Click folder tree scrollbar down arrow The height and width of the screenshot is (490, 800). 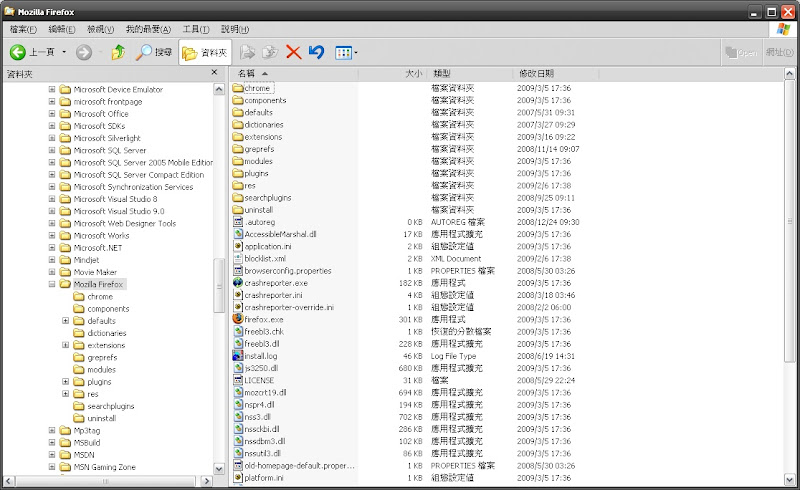pyautogui.click(x=219, y=469)
